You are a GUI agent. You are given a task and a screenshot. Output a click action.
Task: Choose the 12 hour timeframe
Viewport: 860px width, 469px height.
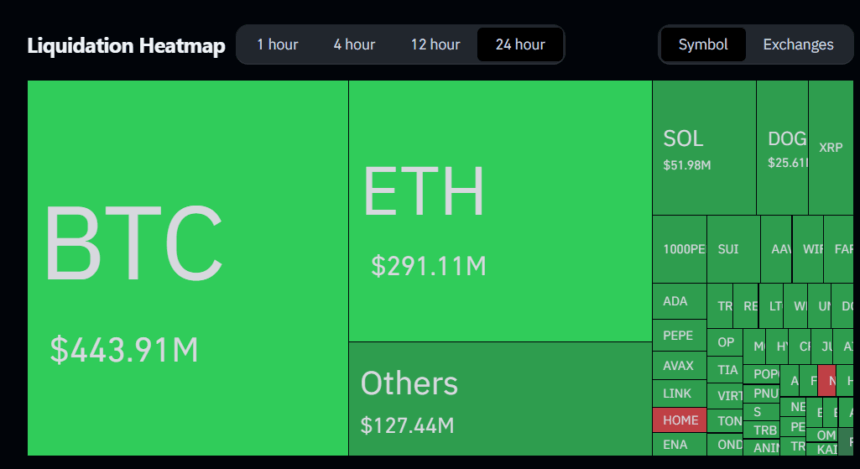tap(435, 44)
